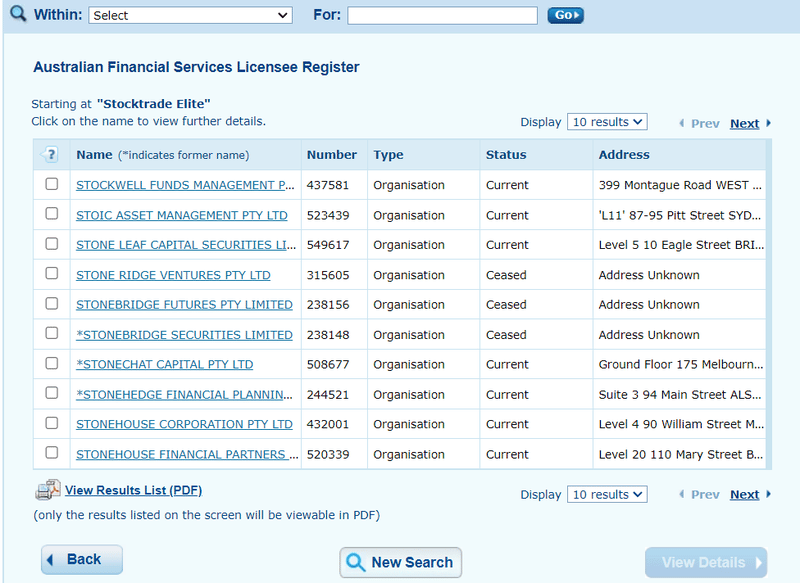Viewport: 800px width, 583px height.
Task: Open *STONECHAT CAPITAL PTY LTD link
Action: pyautogui.click(x=164, y=364)
